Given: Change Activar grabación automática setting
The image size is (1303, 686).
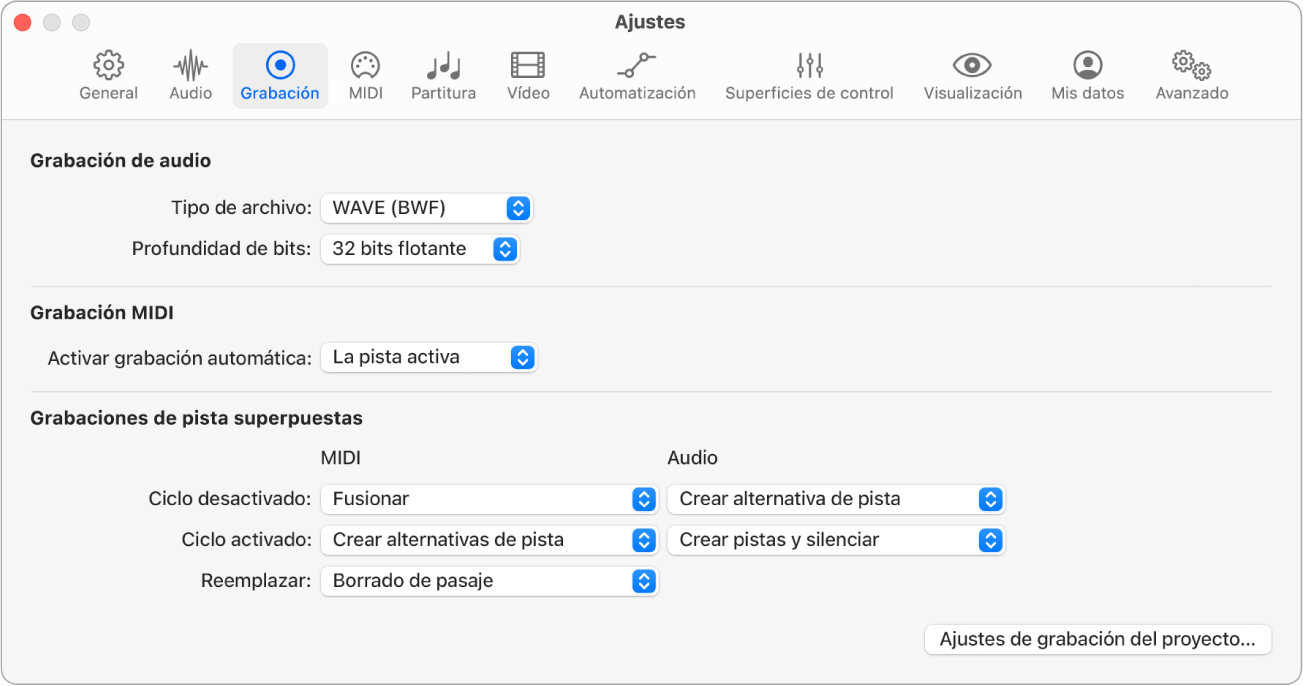Looking at the screenshot, I should [429, 357].
